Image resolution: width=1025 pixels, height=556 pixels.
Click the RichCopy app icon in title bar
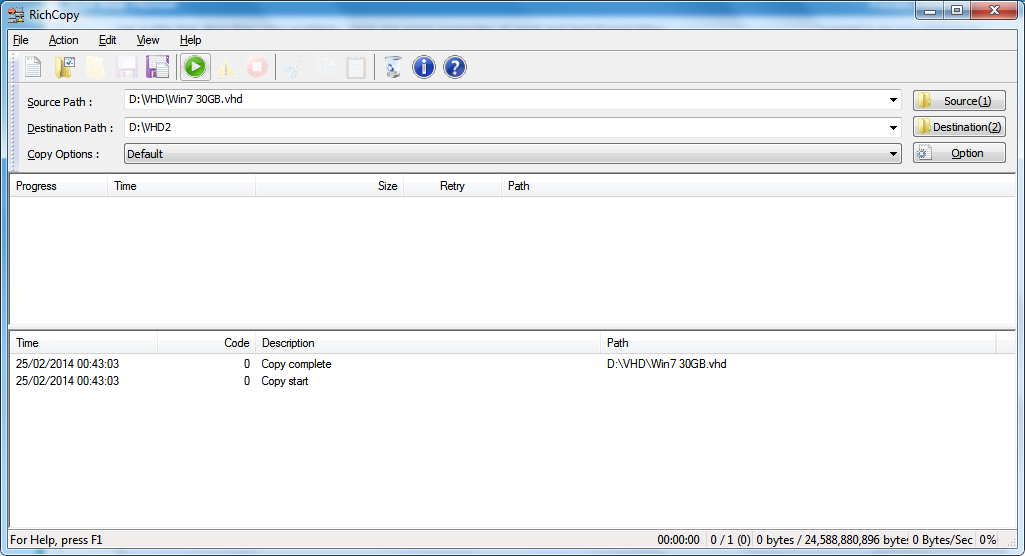tap(16, 14)
